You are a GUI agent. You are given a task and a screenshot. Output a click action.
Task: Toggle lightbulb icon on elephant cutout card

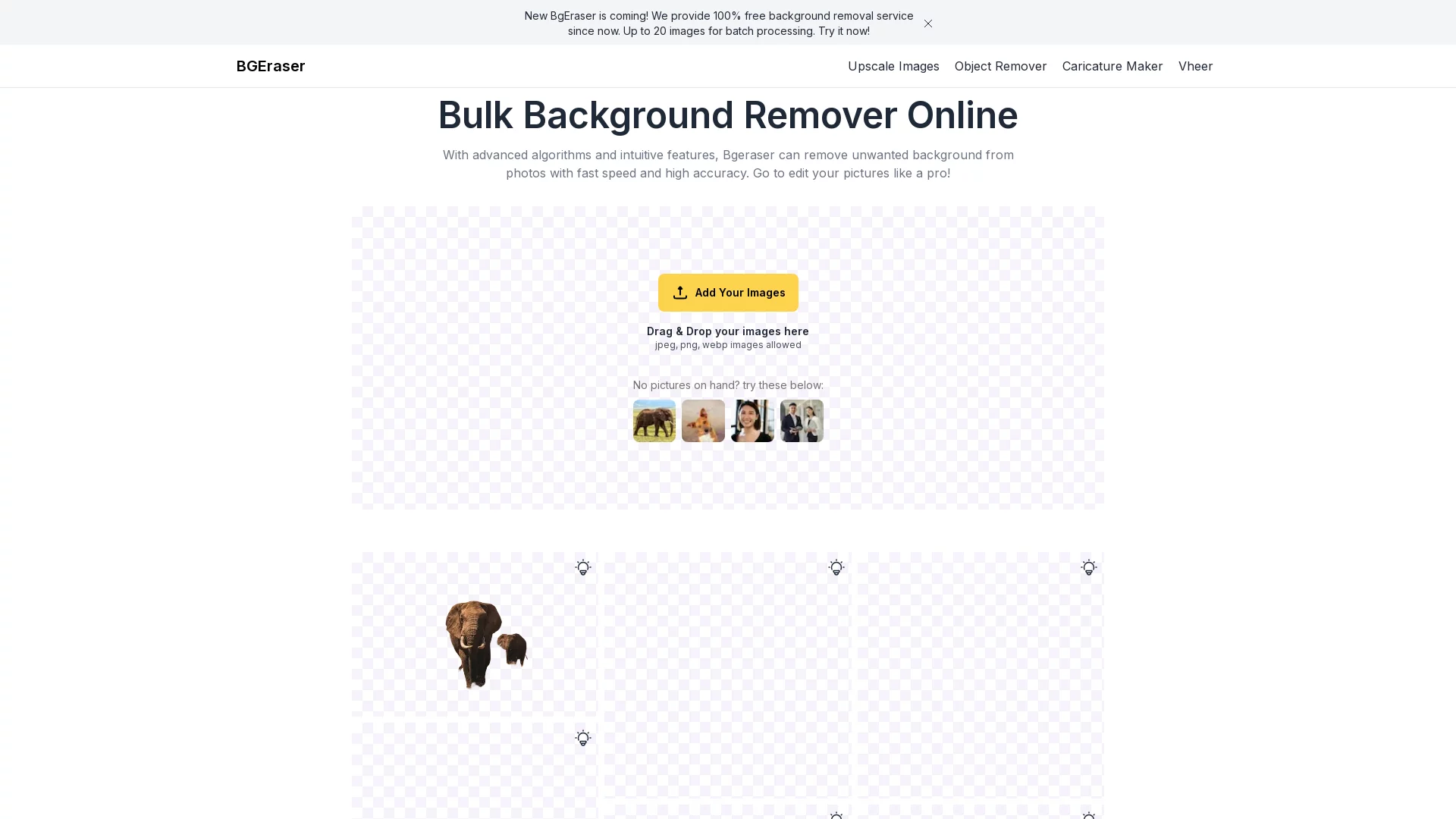(x=582, y=568)
